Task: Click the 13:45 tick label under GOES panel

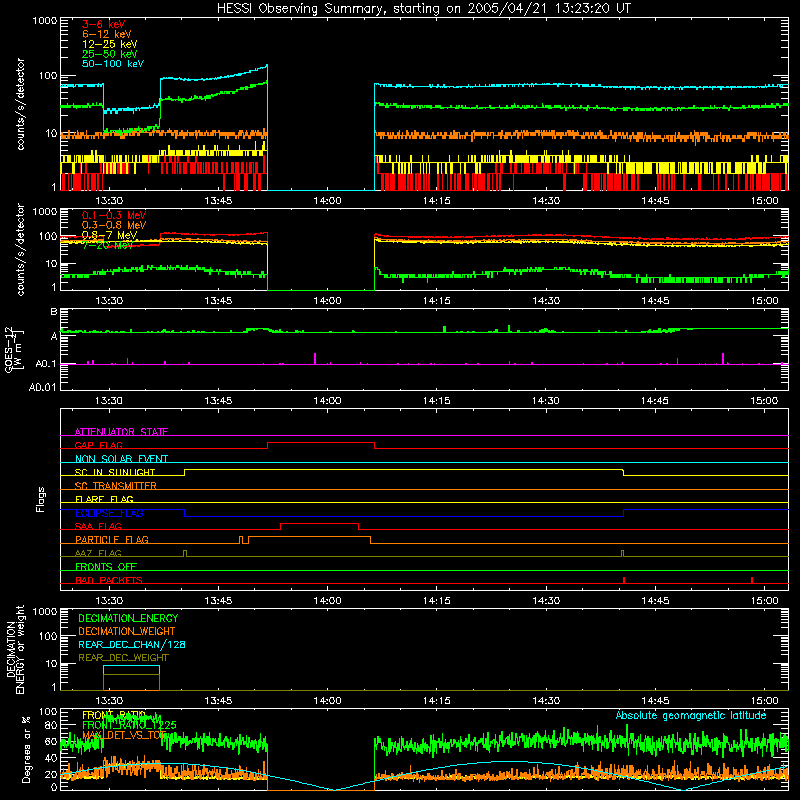Action: 218,401
